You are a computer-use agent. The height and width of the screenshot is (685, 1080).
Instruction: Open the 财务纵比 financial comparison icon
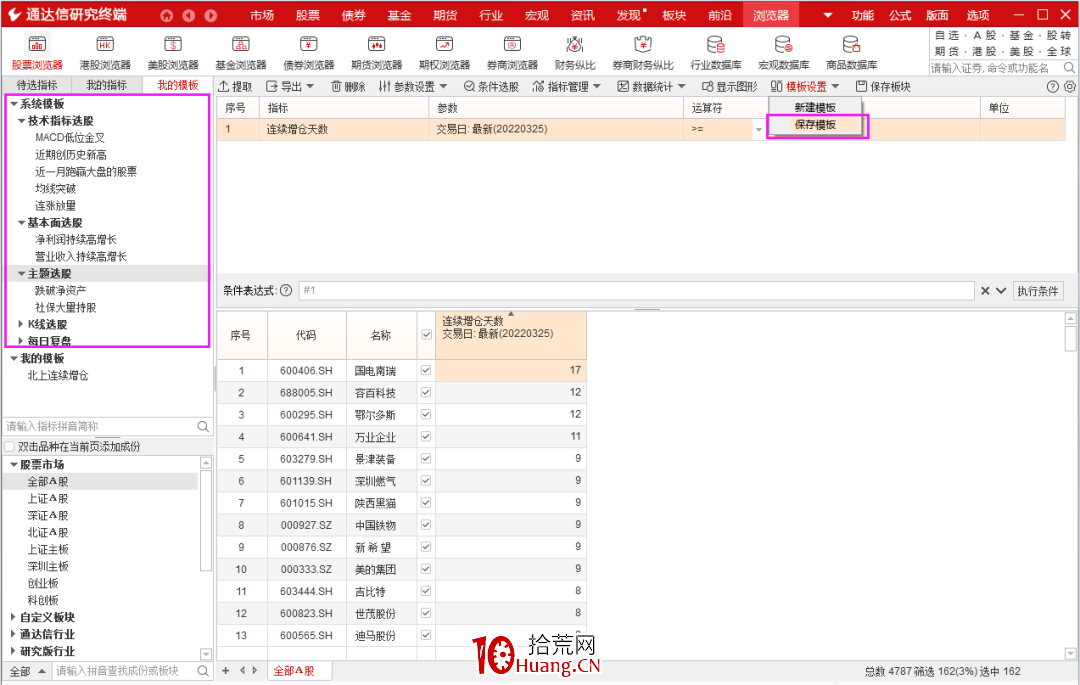(574, 52)
